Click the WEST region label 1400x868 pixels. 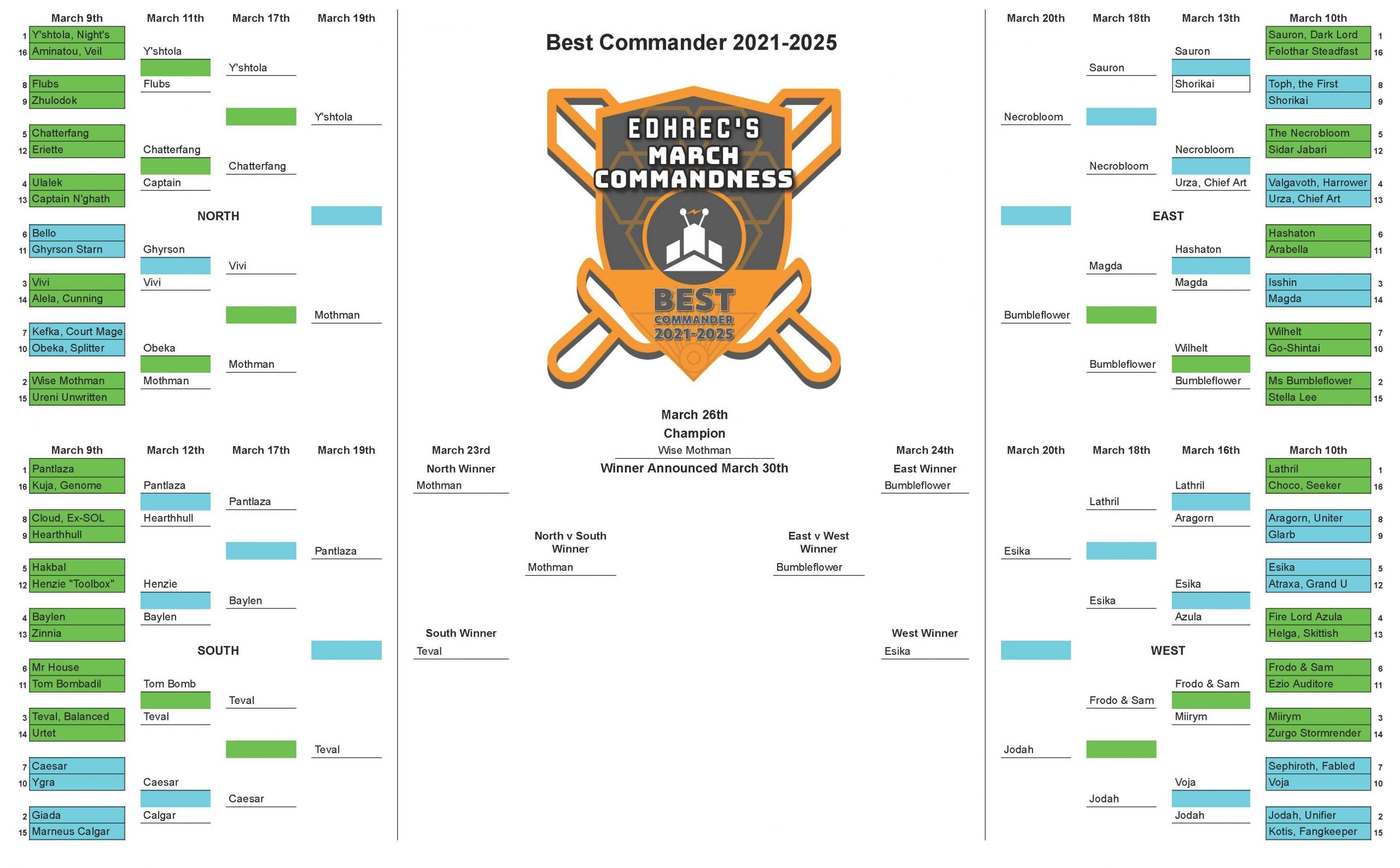1168,650
